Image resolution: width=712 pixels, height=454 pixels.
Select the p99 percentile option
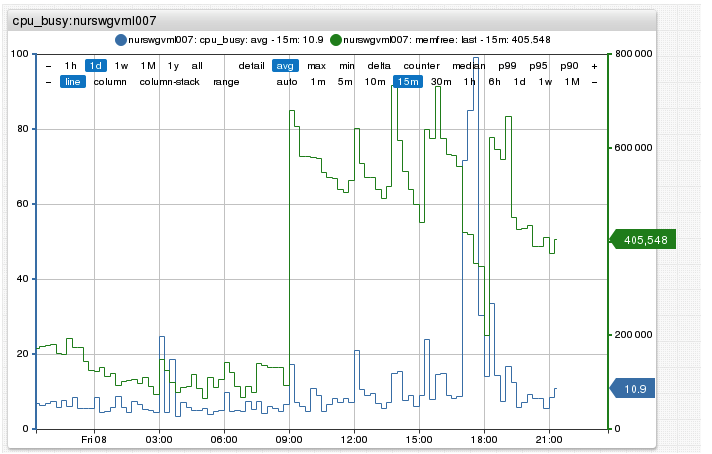[507, 66]
